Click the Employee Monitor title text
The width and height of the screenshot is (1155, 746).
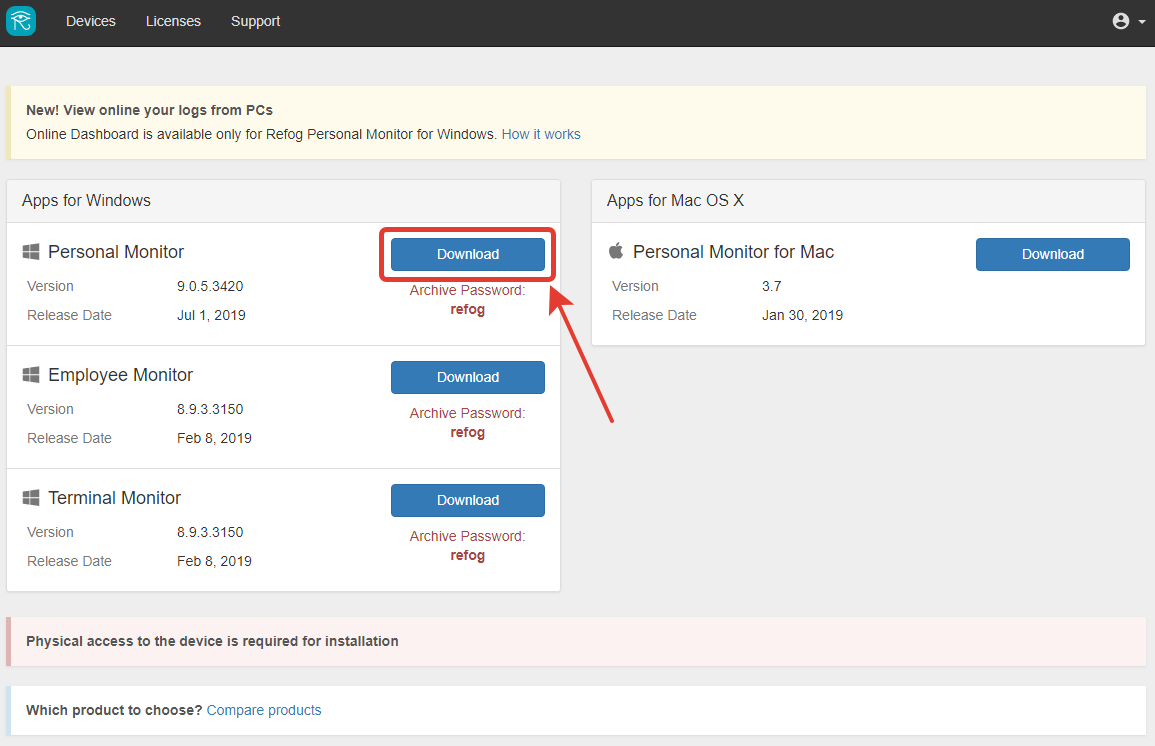[x=120, y=375]
